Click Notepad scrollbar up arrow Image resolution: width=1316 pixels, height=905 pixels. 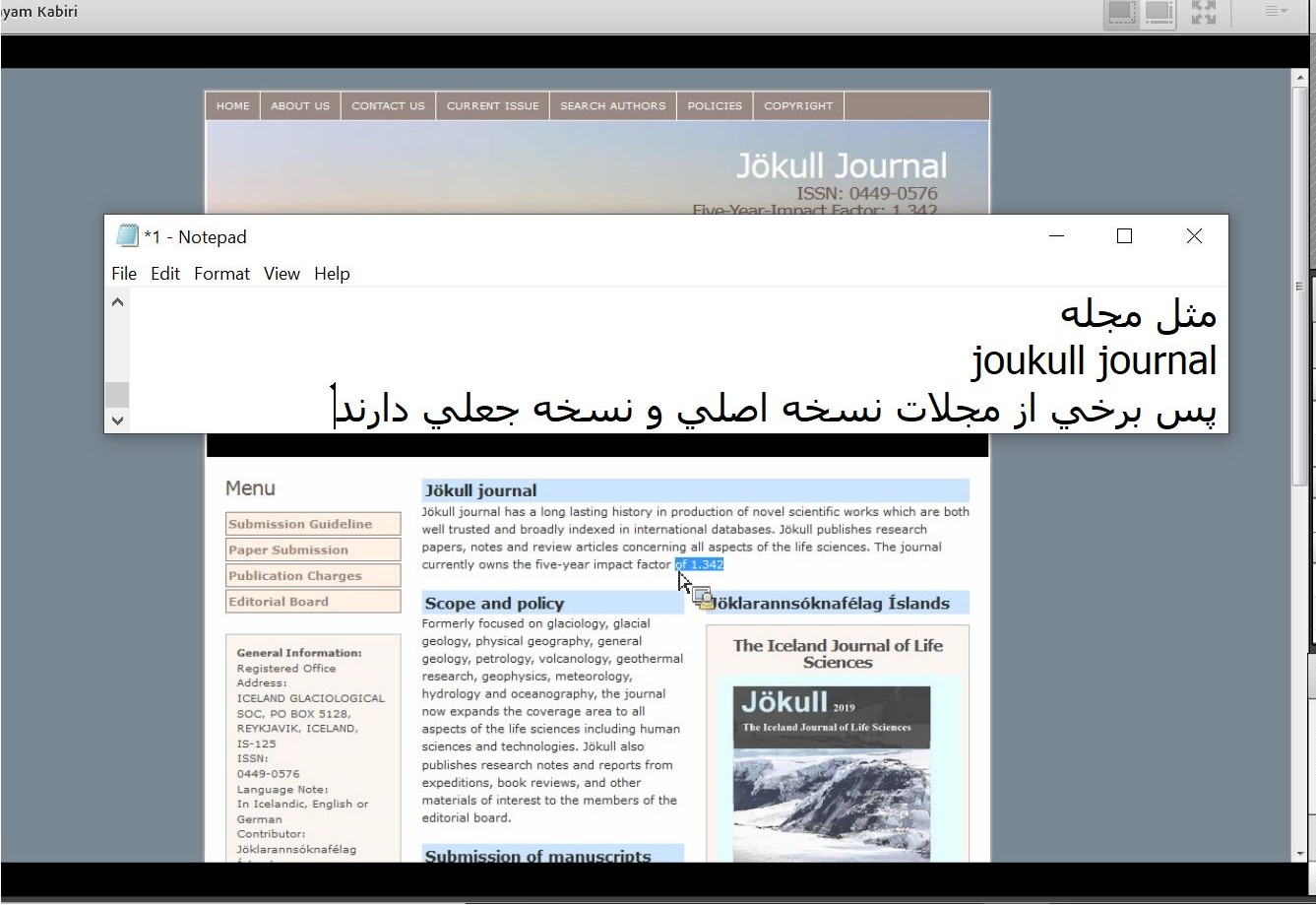coord(117,302)
